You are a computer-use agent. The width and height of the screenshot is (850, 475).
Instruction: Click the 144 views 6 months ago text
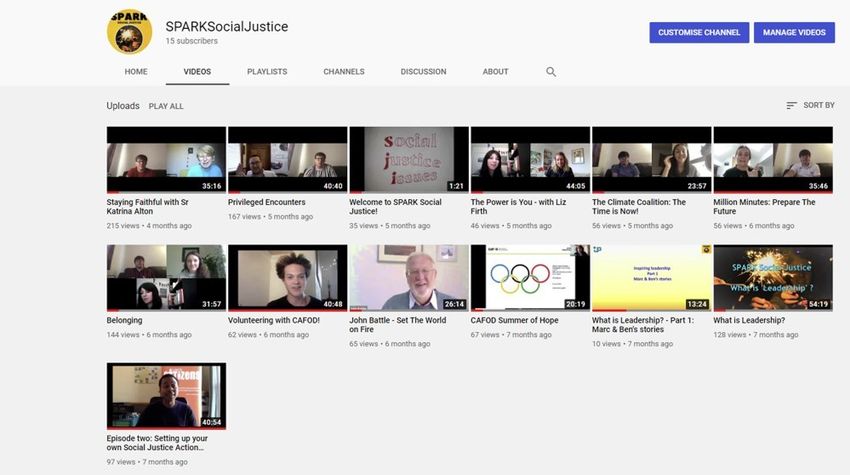click(x=149, y=335)
